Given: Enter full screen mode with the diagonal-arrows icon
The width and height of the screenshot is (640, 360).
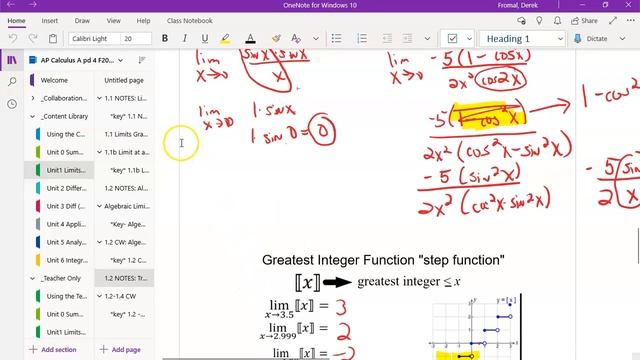Looking at the screenshot, I should [613, 20].
